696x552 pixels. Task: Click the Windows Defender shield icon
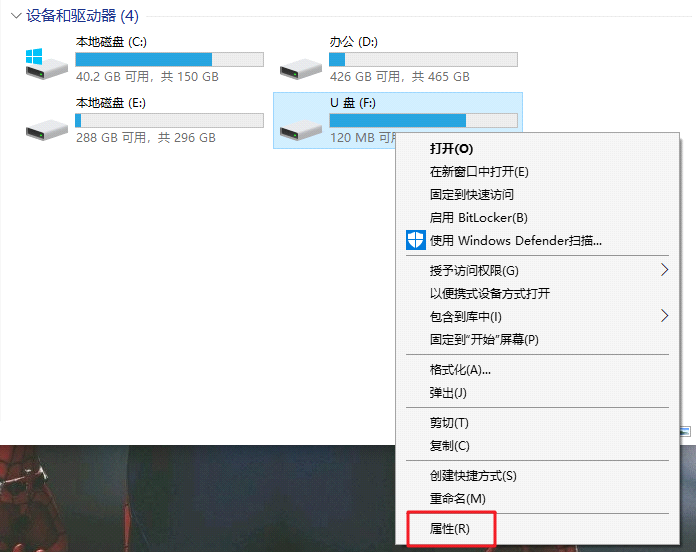tap(416, 240)
